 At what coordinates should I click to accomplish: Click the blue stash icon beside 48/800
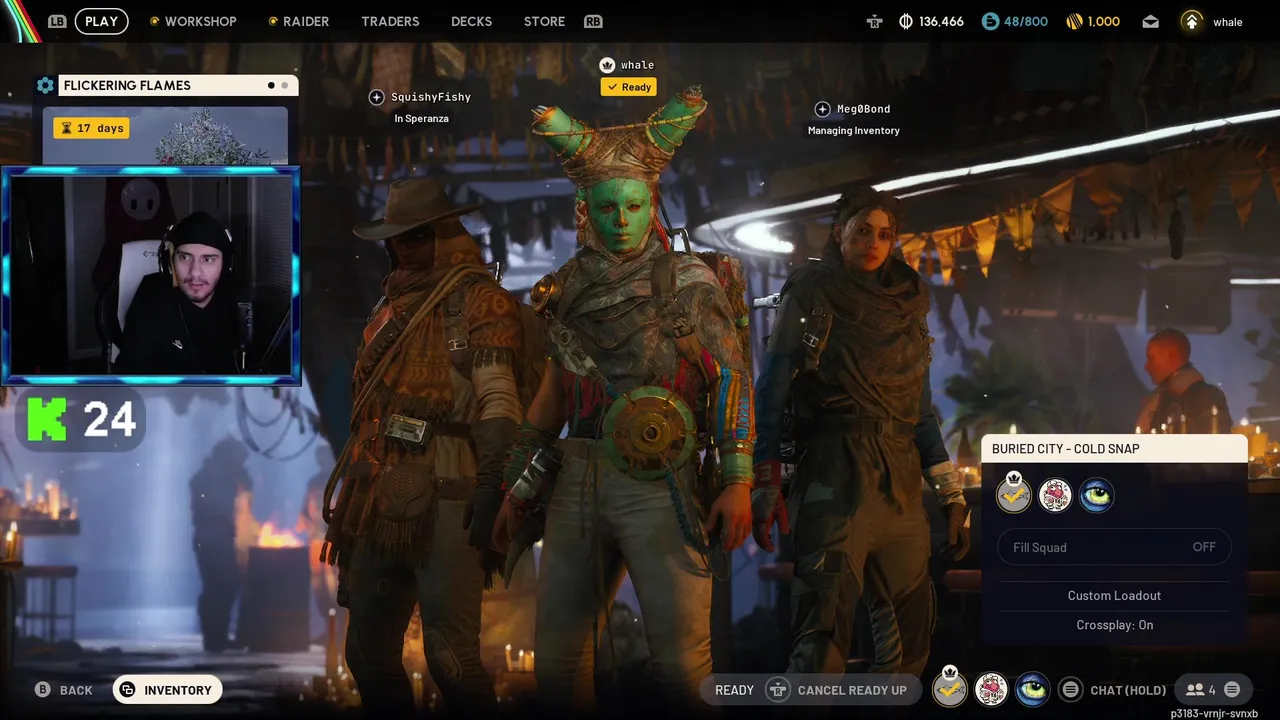990,21
